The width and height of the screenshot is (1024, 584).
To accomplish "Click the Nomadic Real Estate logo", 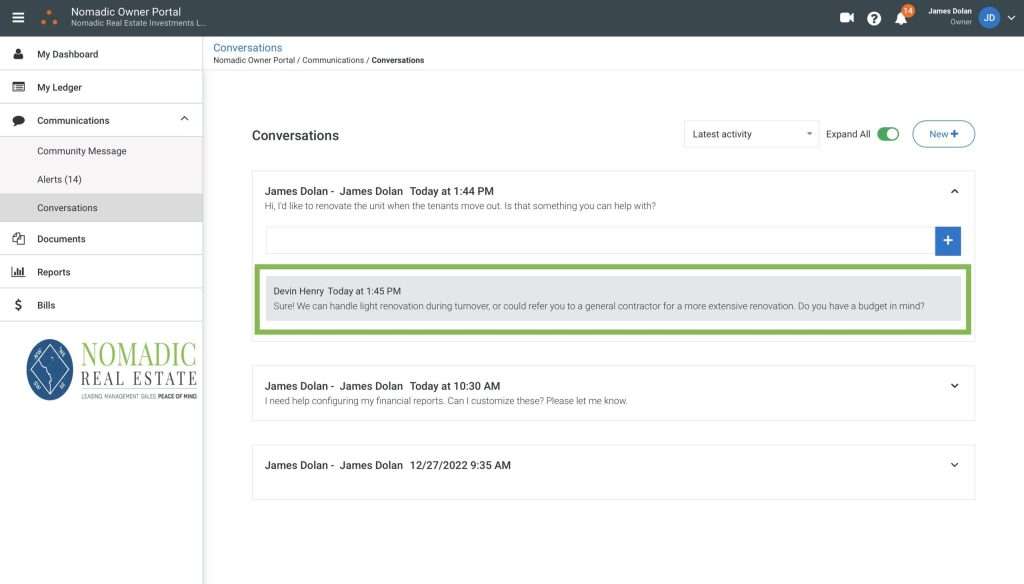I will click(111, 369).
